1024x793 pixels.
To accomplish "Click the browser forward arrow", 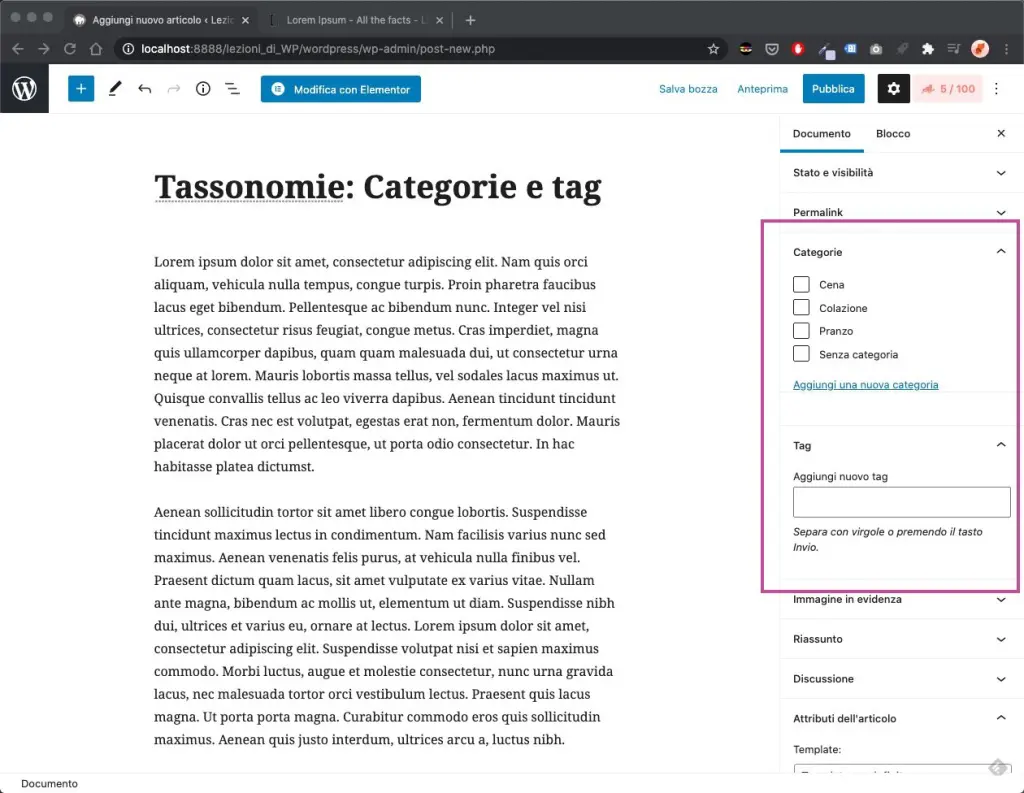I will click(x=43, y=49).
